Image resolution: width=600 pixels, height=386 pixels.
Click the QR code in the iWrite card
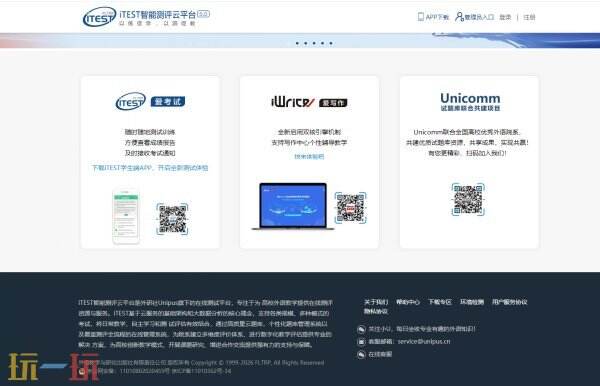[351, 208]
